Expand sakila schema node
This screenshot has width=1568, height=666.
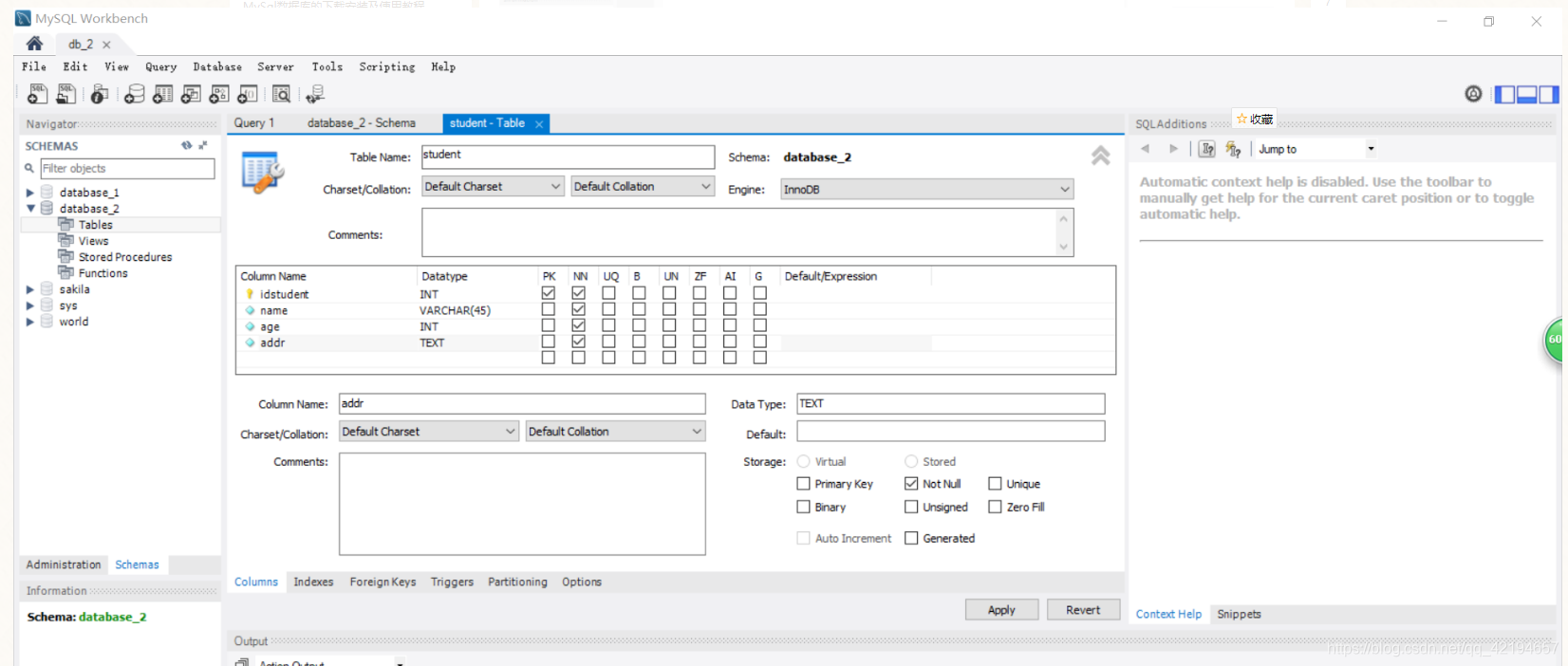click(30, 289)
